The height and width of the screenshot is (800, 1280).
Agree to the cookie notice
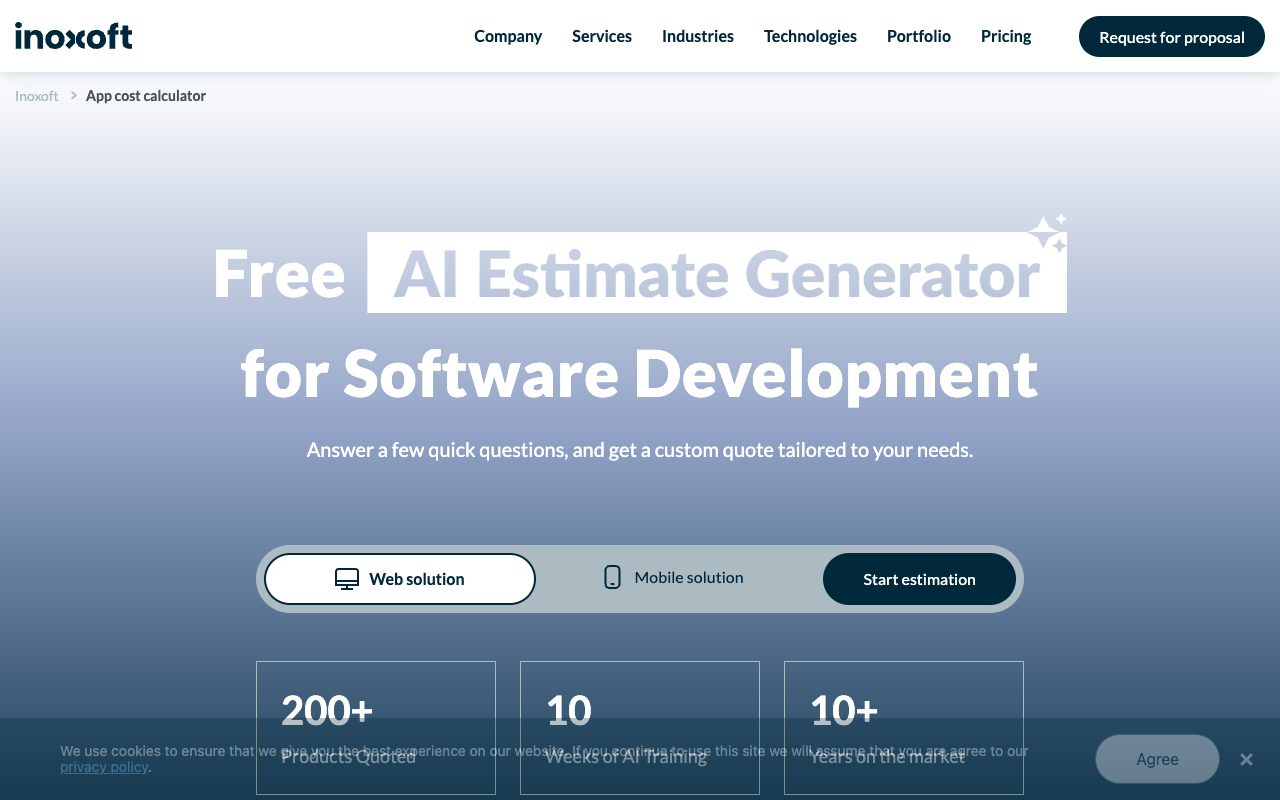(1157, 759)
